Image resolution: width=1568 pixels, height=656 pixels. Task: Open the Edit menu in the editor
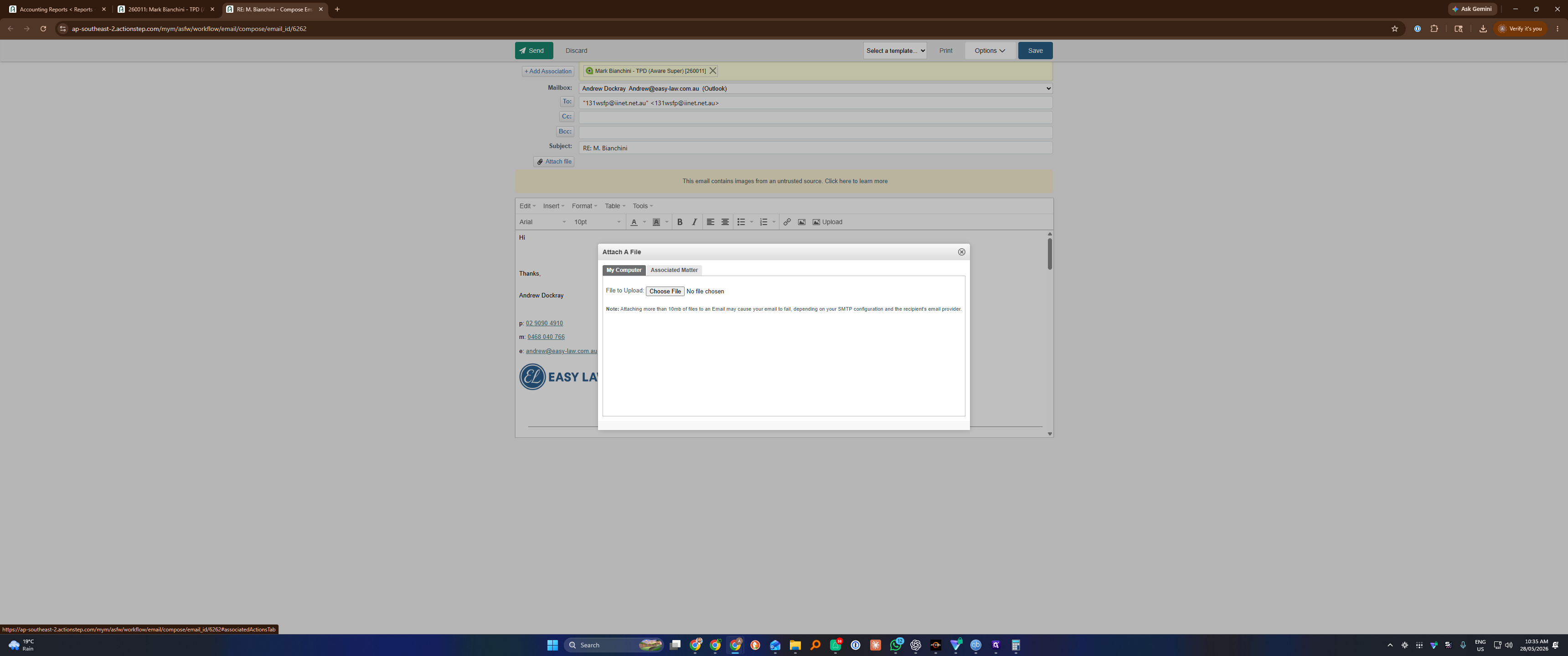[x=527, y=206]
